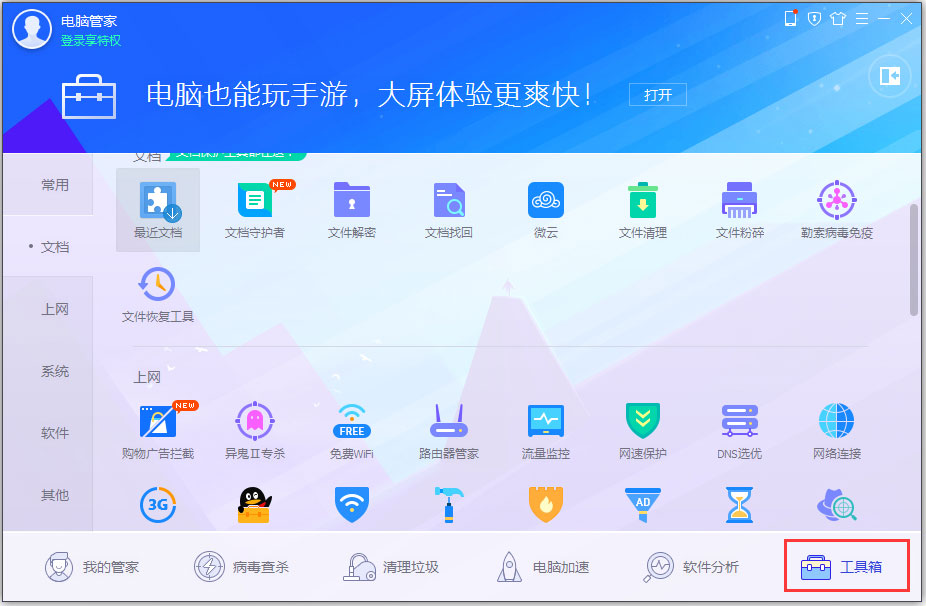Open the 流量监控 traffic monitor
The width and height of the screenshot is (926, 606).
[545, 428]
